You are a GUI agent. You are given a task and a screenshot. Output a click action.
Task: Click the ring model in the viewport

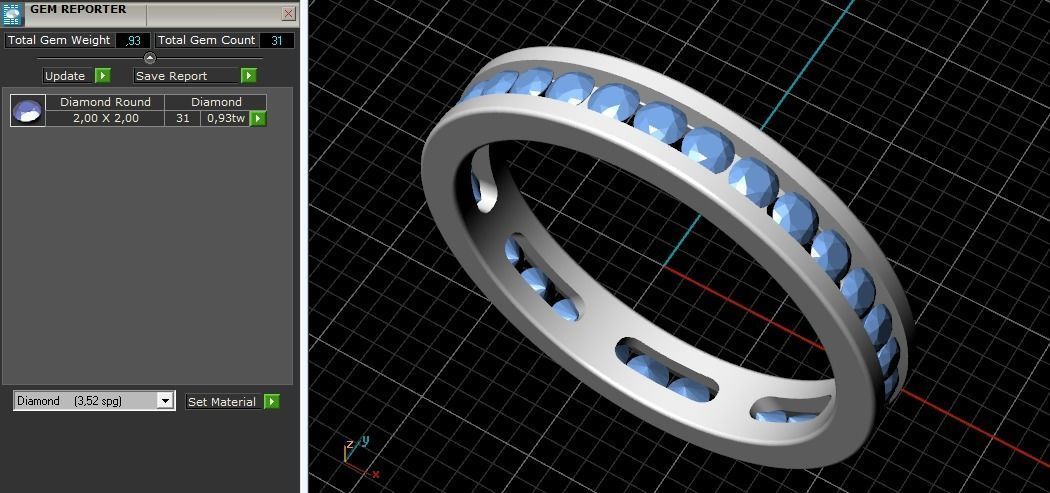click(666, 255)
